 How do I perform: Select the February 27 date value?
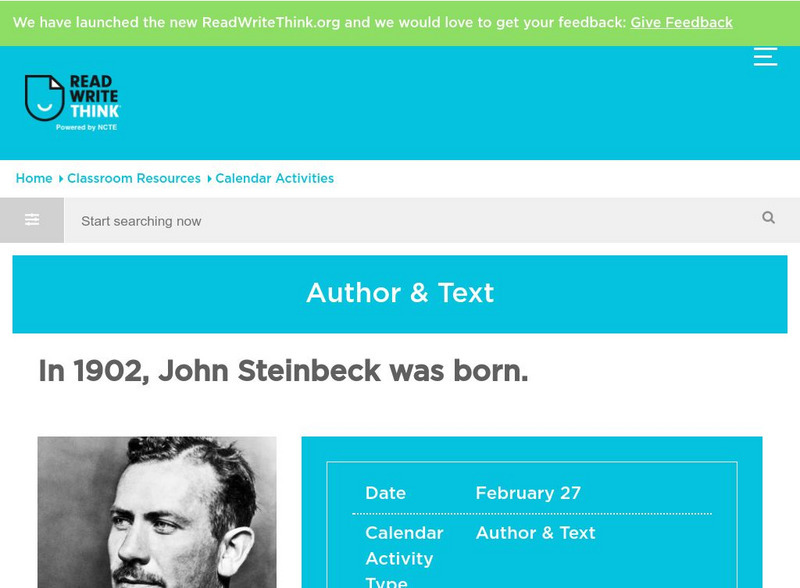pyautogui.click(x=528, y=493)
